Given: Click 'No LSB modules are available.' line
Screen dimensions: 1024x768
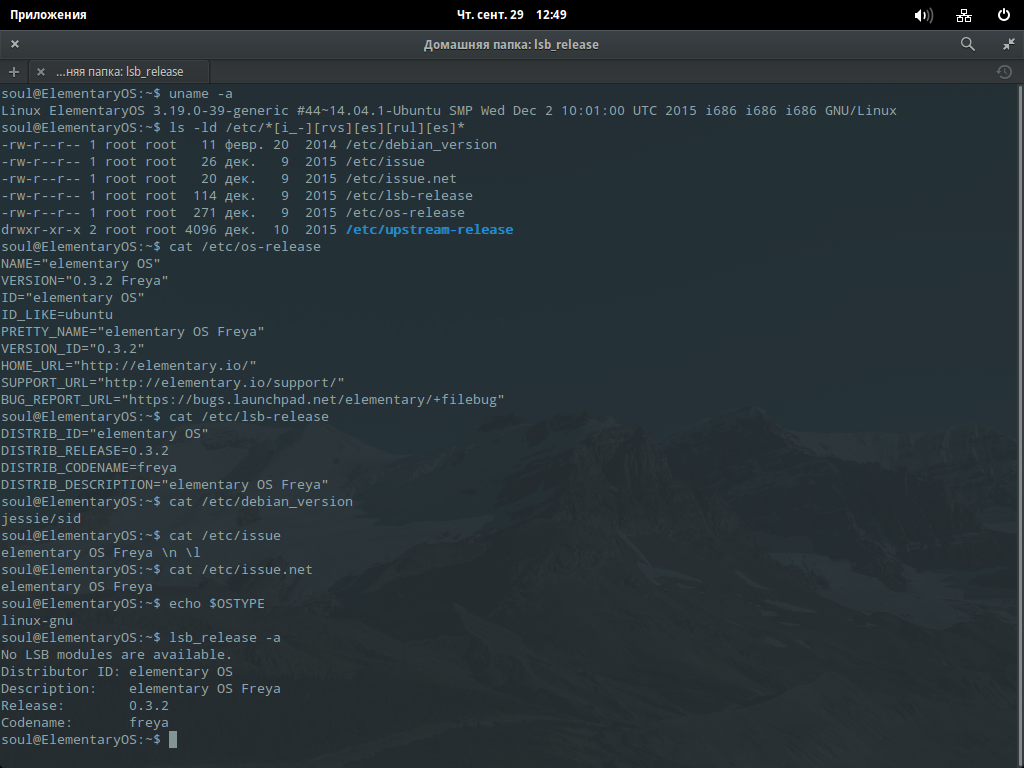Looking at the screenshot, I should point(117,654).
